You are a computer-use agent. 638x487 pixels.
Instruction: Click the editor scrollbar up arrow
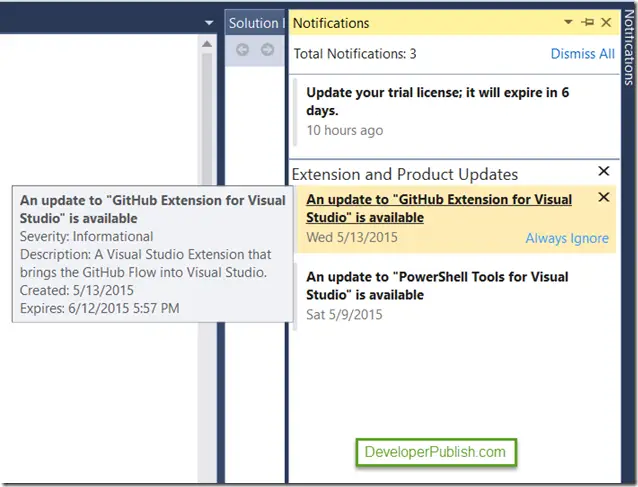coord(207,44)
